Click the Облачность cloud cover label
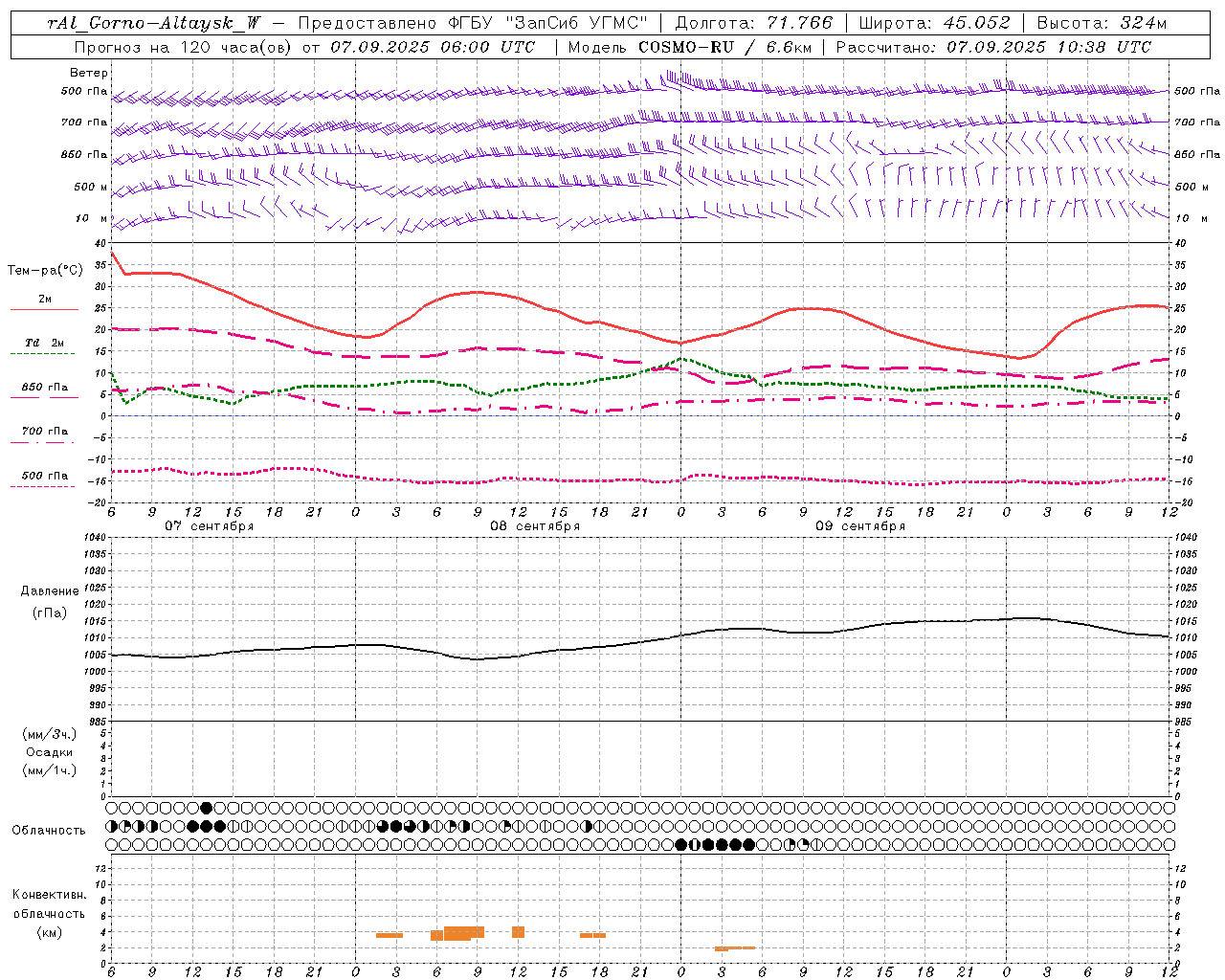Image resolution: width=1225 pixels, height=980 pixels. [49, 830]
